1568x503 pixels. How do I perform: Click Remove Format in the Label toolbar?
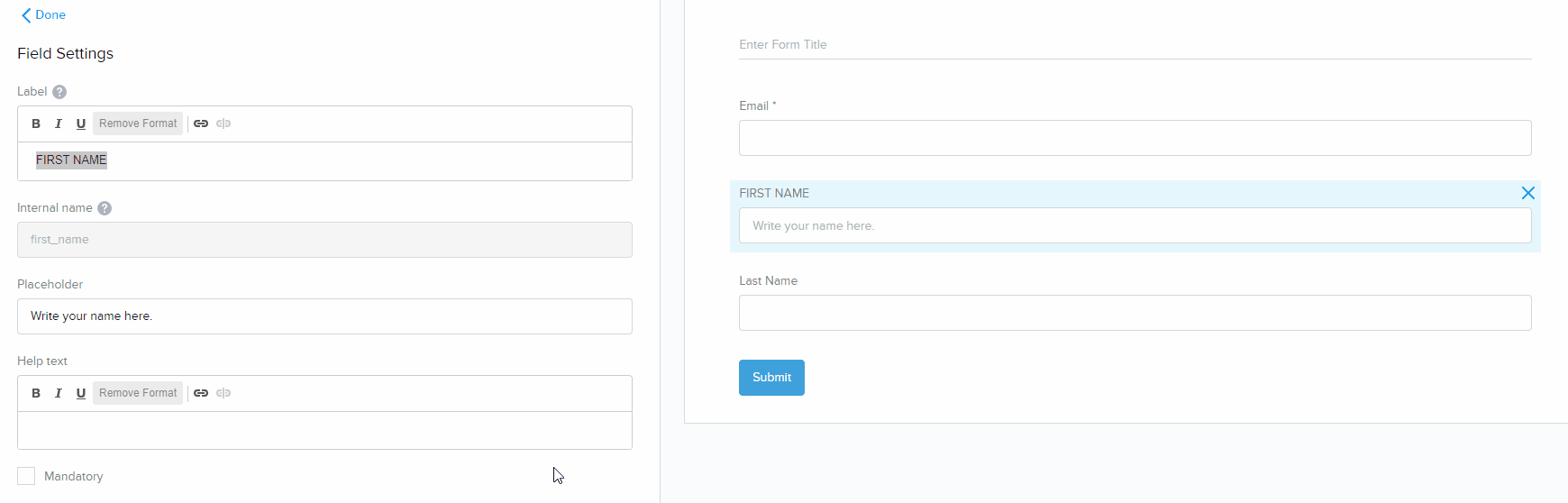[x=138, y=123]
